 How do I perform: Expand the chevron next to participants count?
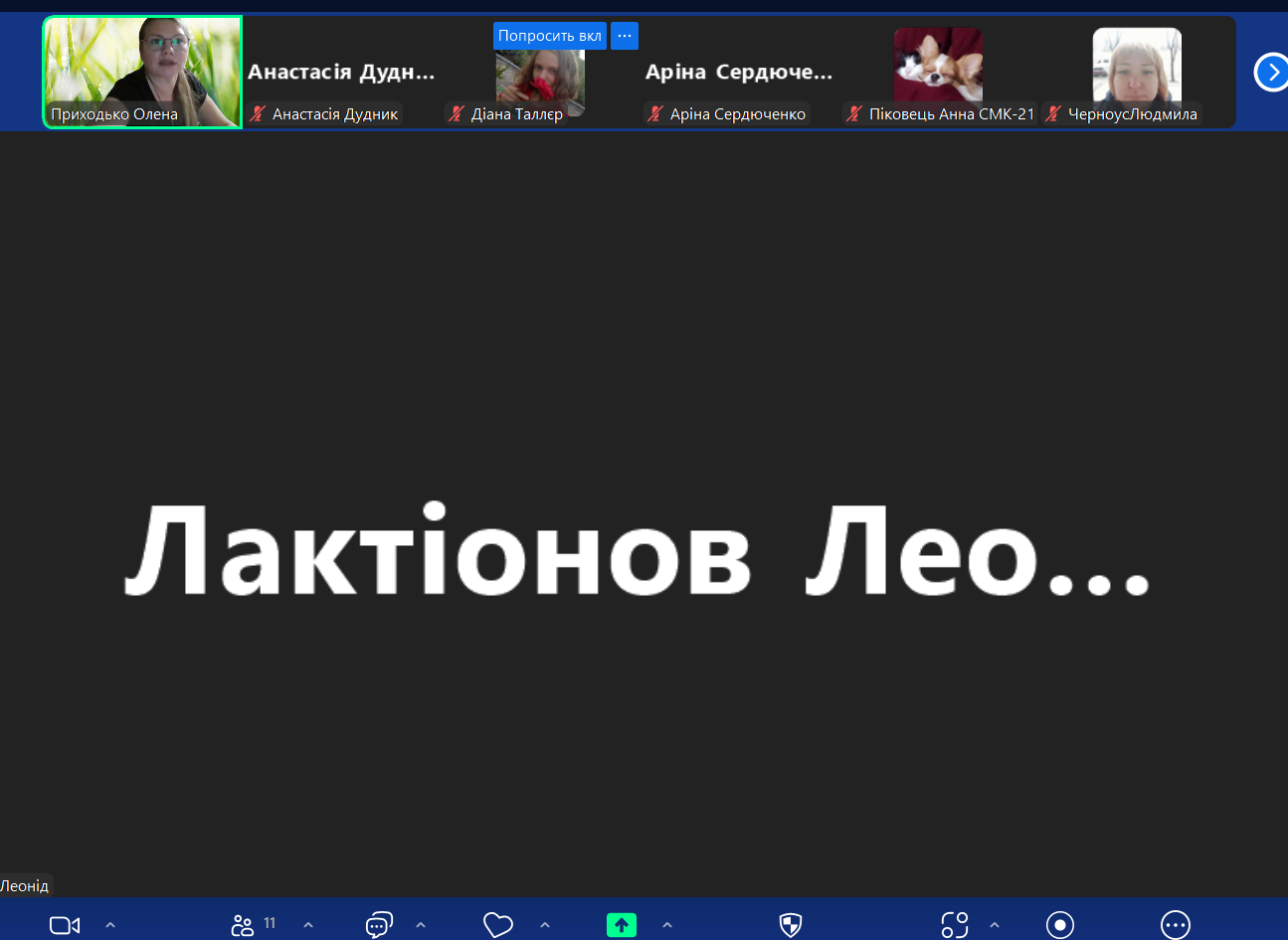tap(308, 925)
